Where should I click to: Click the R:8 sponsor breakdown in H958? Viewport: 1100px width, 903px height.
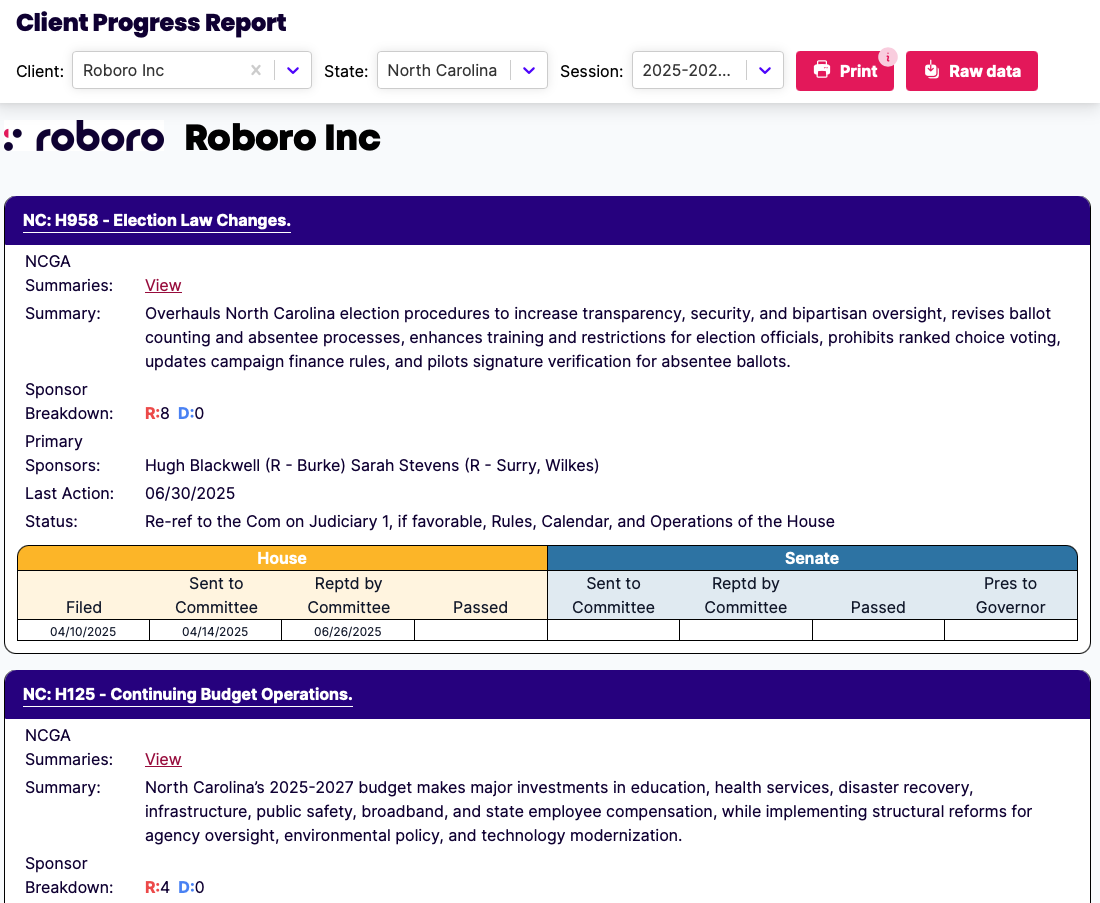pos(157,414)
